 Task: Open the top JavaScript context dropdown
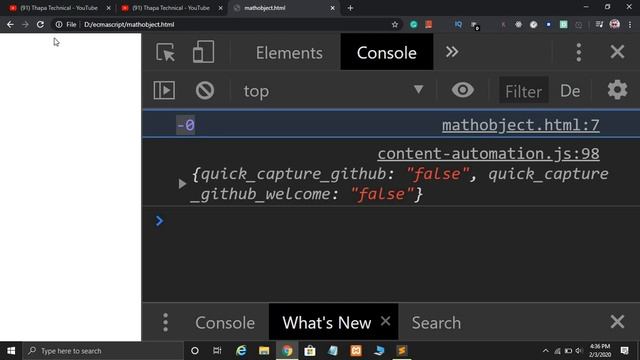coord(333,91)
